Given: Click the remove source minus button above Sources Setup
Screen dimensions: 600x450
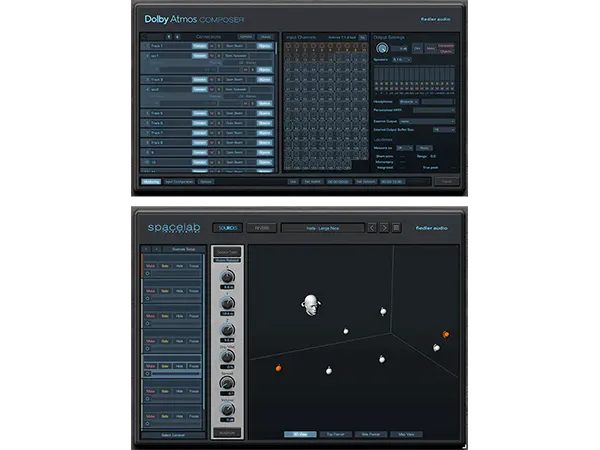Looking at the screenshot, I should tap(146, 249).
